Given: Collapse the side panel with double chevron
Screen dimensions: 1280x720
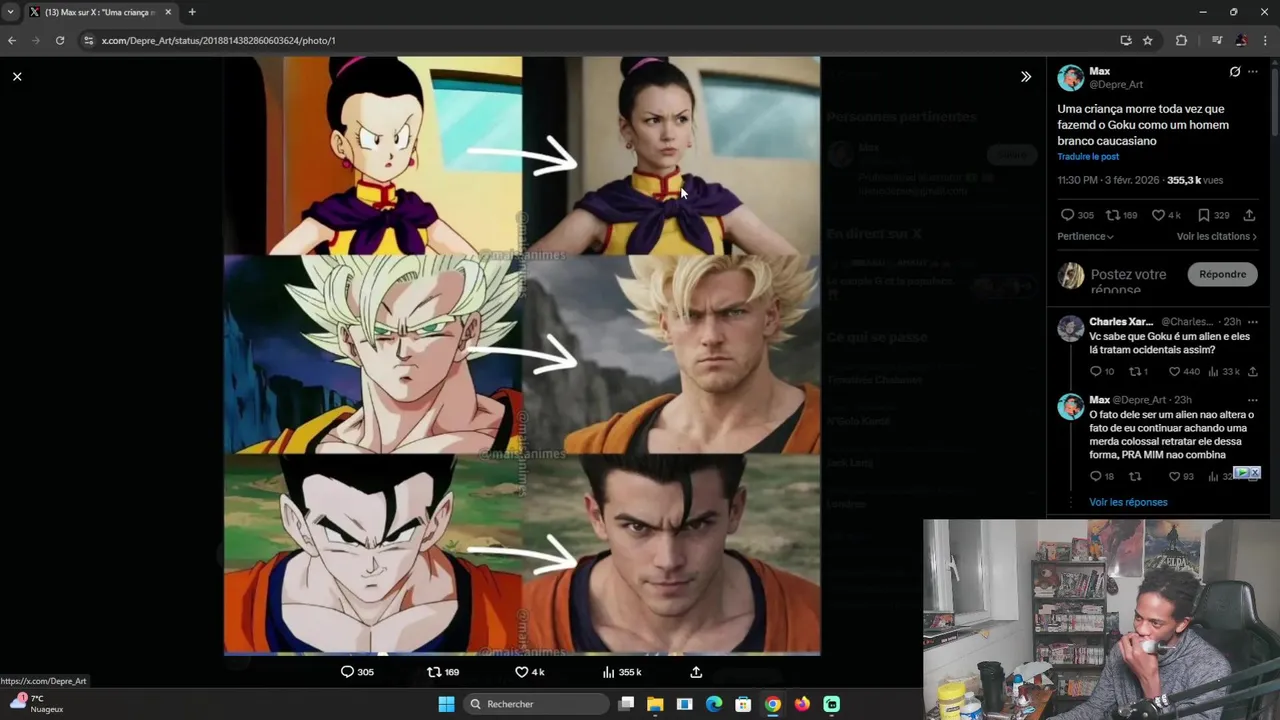Looking at the screenshot, I should point(1026,76).
